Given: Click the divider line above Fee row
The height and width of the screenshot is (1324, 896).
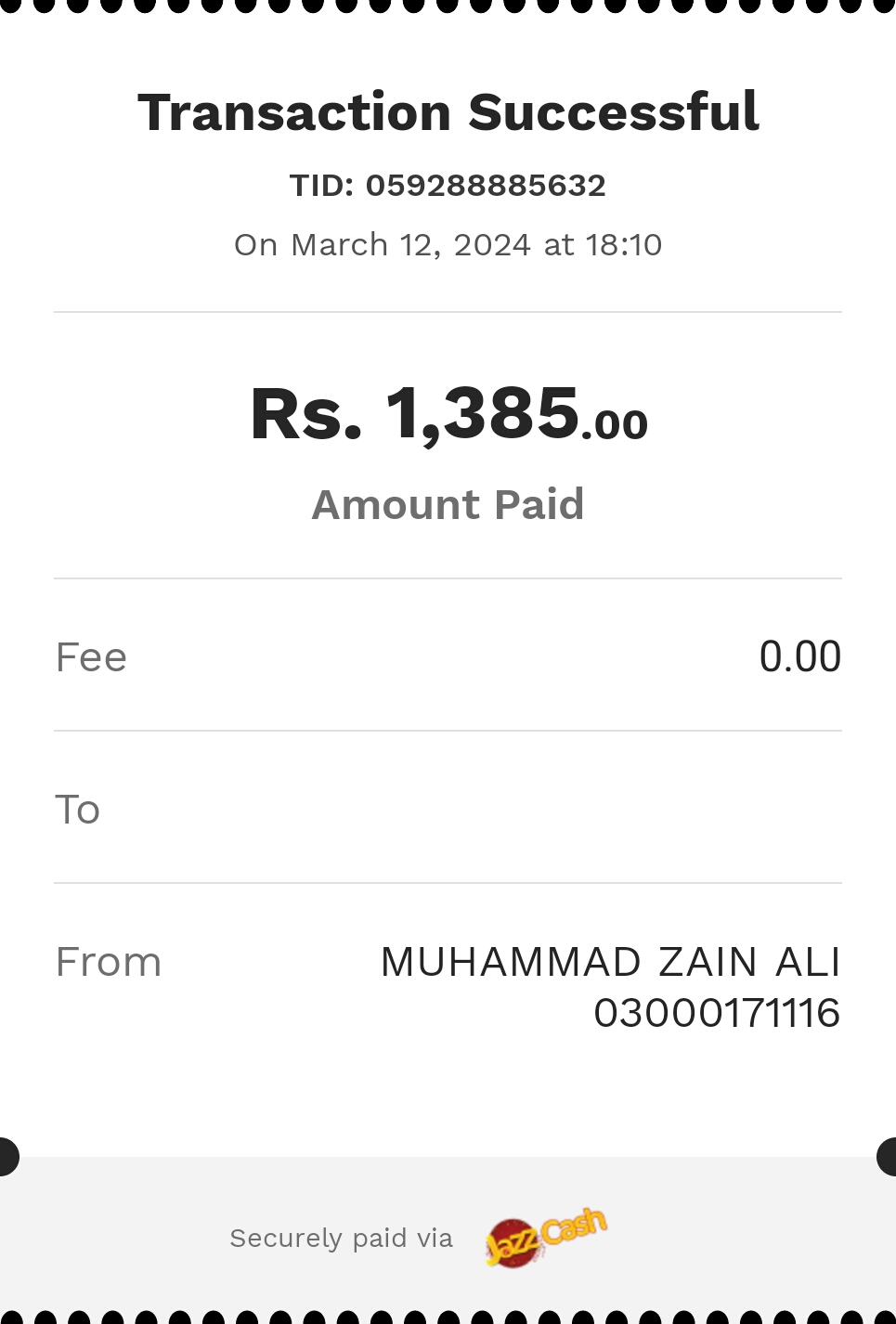Looking at the screenshot, I should tap(448, 578).
